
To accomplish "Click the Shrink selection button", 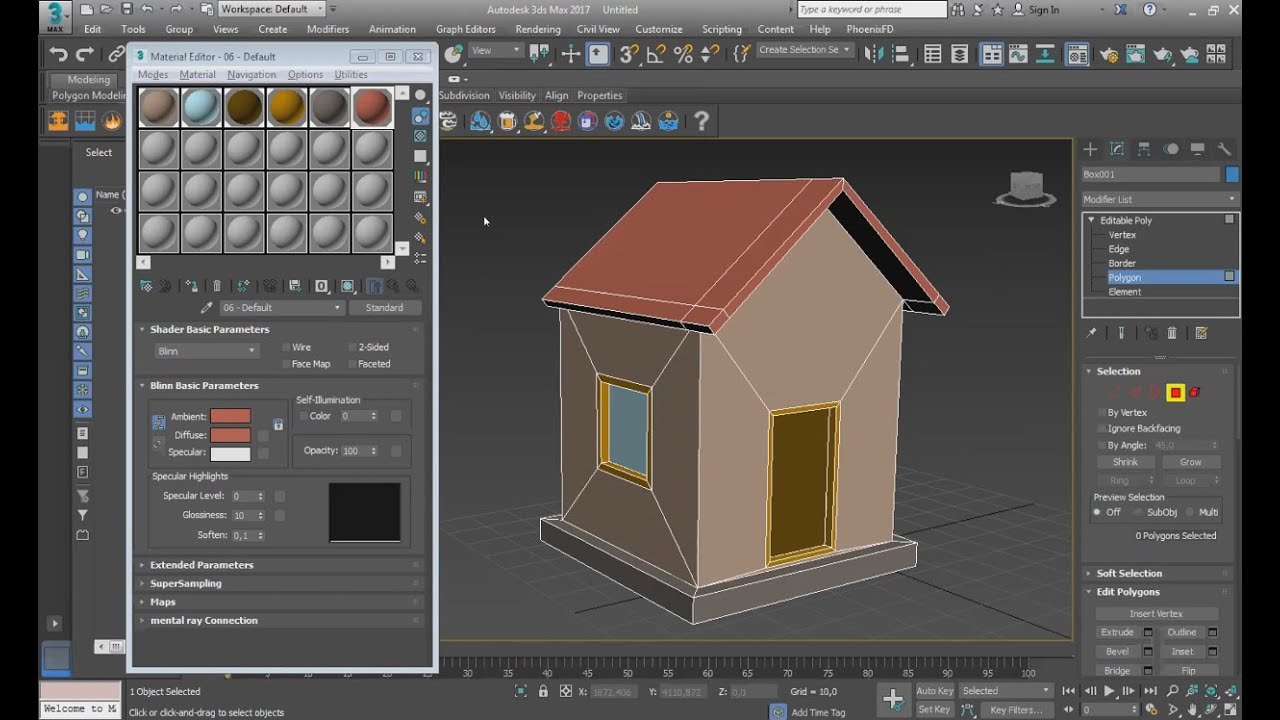I will (1125, 462).
